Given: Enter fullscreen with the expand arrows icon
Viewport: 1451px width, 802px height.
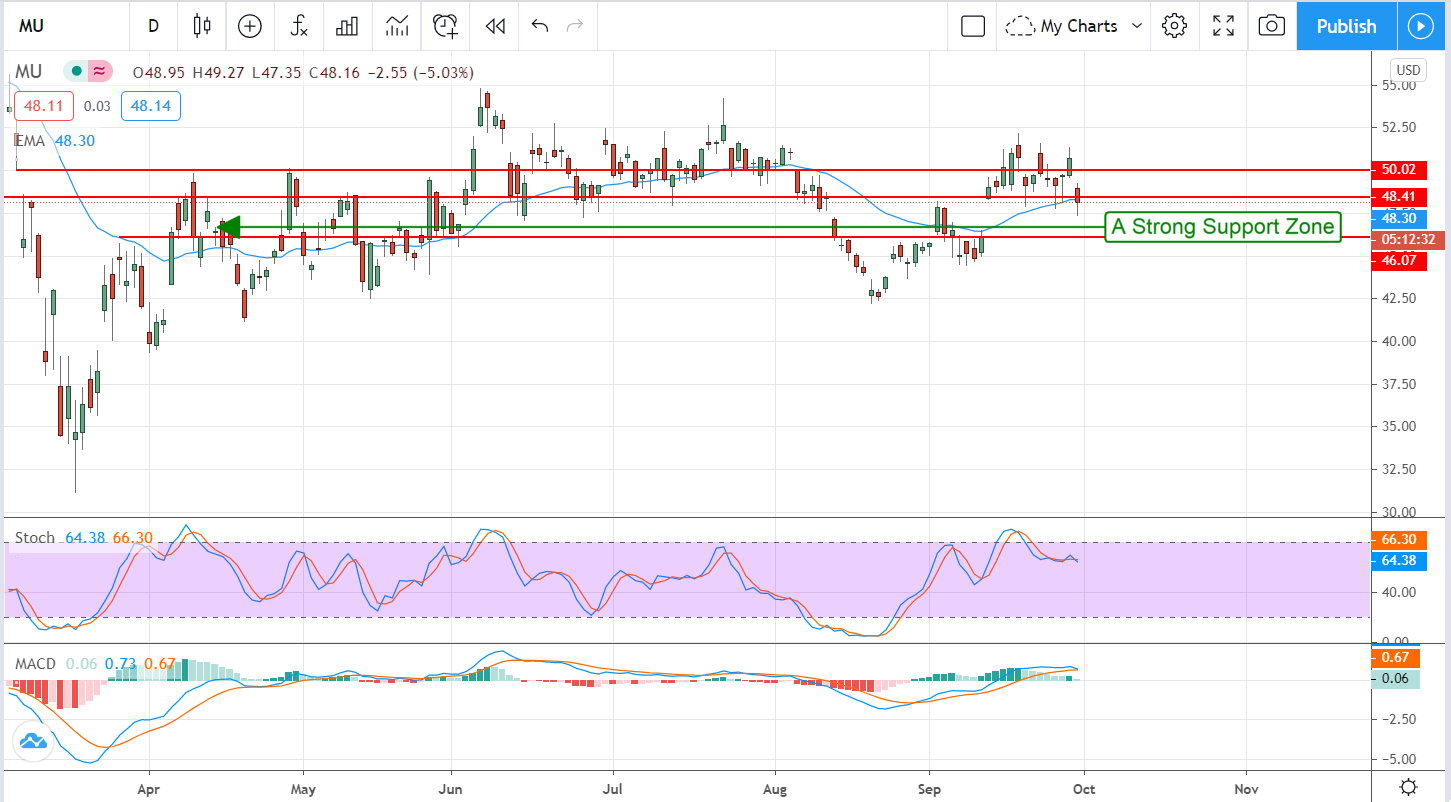Looking at the screenshot, I should click(x=1223, y=26).
